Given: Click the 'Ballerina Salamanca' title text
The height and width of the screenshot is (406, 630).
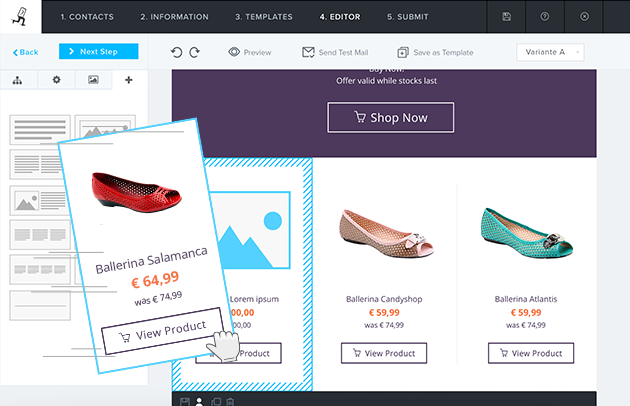Looking at the screenshot, I should pos(151,260).
